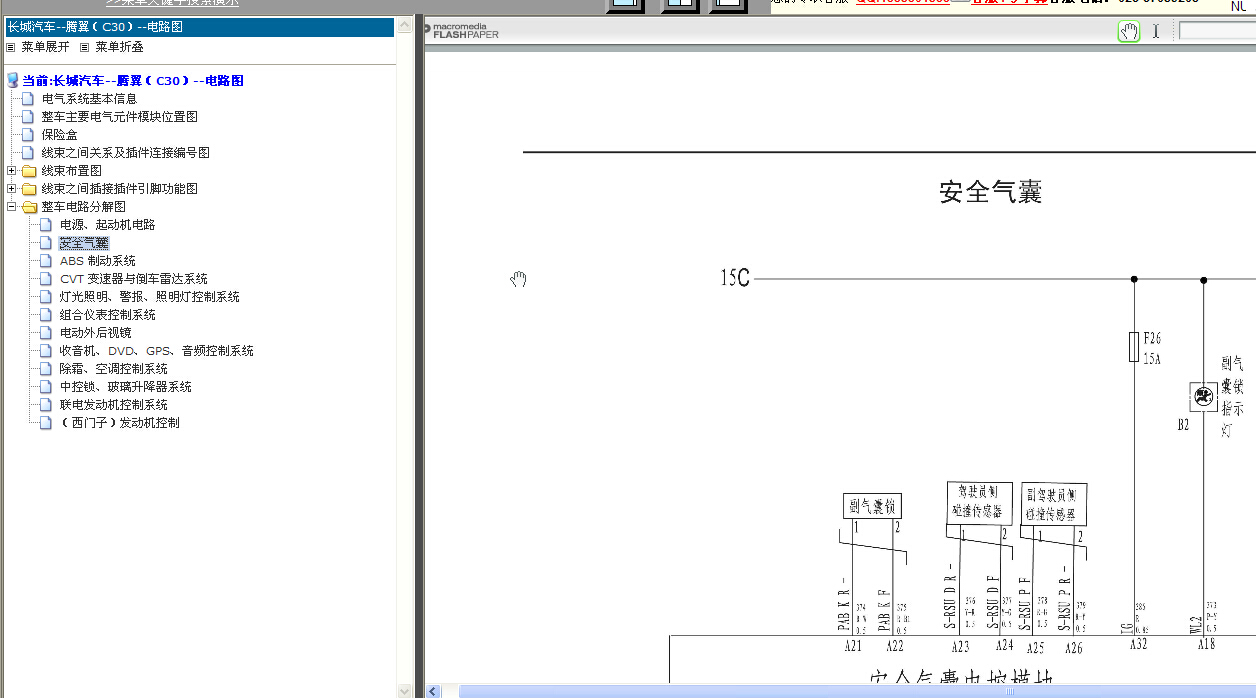Click the page icon beside 除霜、空调控制系统

(44, 369)
